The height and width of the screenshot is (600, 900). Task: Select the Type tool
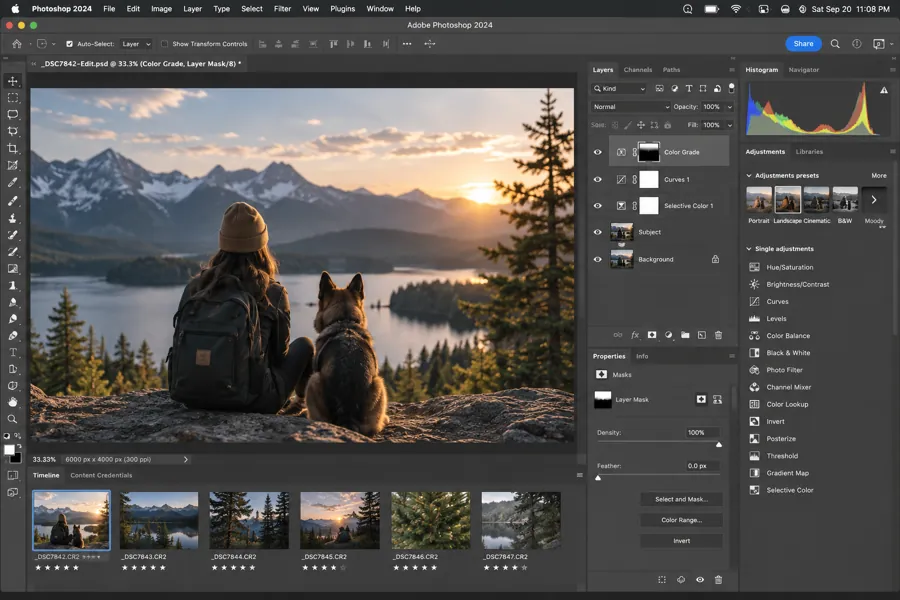(13, 353)
